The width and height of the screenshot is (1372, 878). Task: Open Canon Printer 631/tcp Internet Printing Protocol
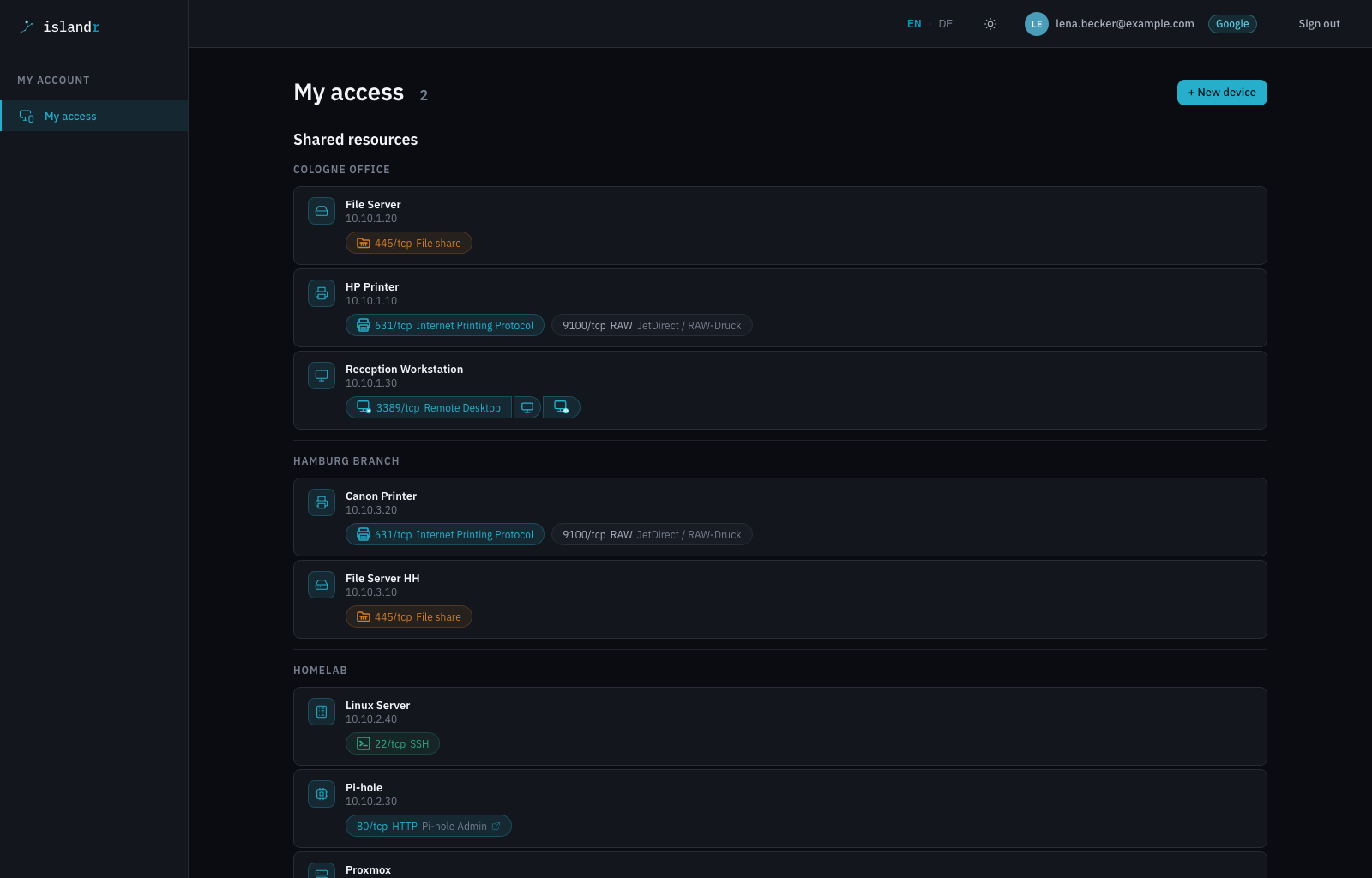(445, 535)
